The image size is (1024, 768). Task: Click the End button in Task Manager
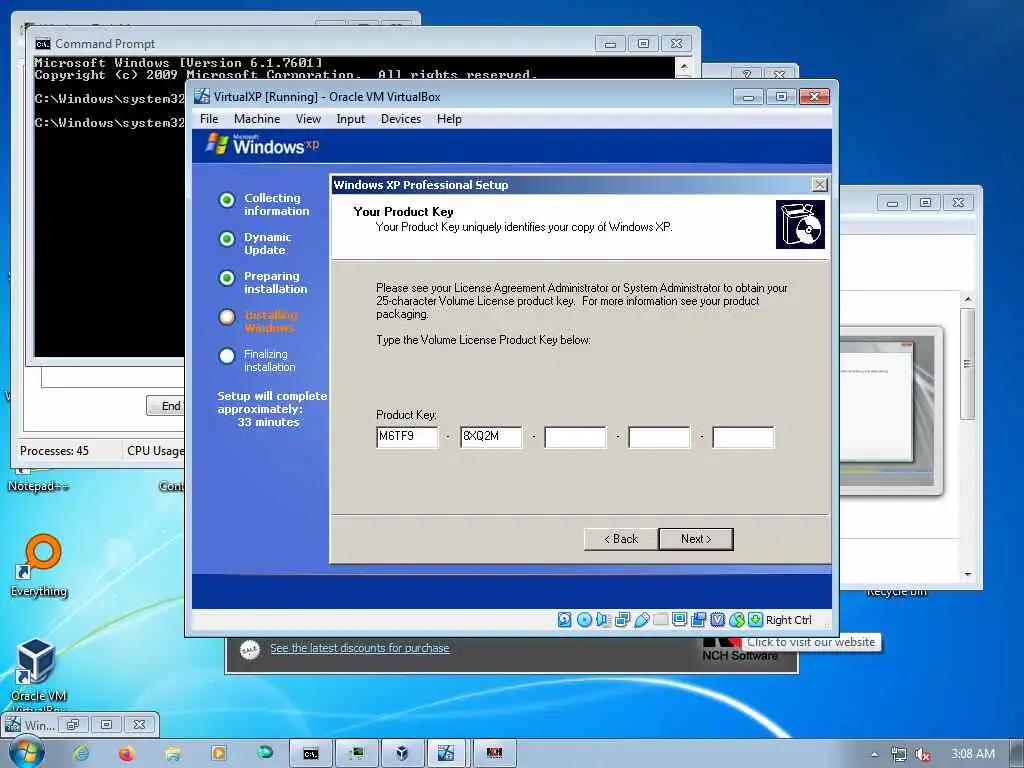(165, 406)
